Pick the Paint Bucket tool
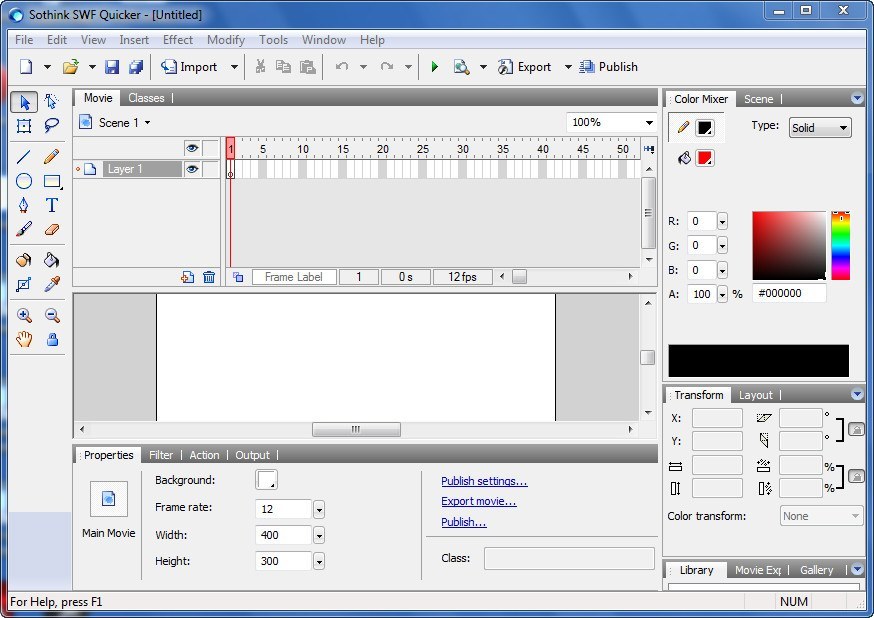Image resolution: width=874 pixels, height=618 pixels. coord(52,258)
